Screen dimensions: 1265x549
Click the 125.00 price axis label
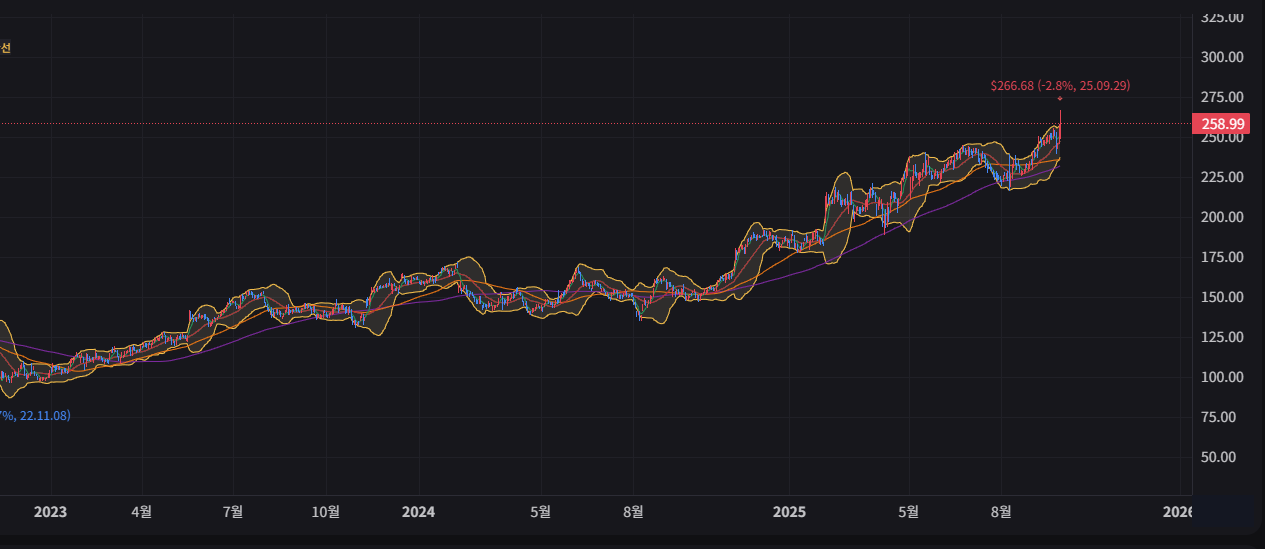point(1222,337)
